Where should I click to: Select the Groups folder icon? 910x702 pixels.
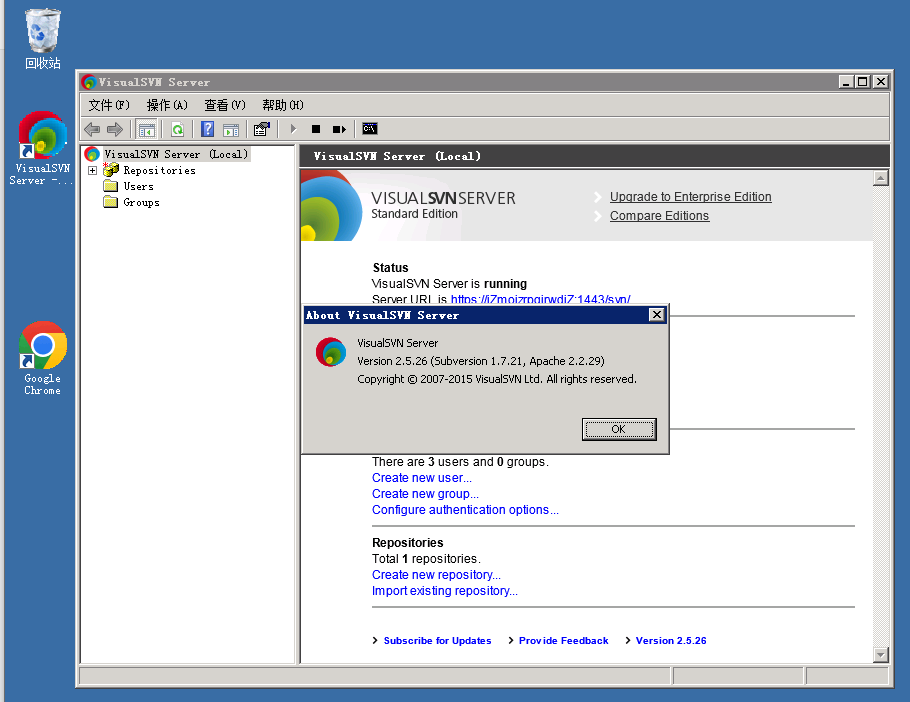pyautogui.click(x=110, y=202)
